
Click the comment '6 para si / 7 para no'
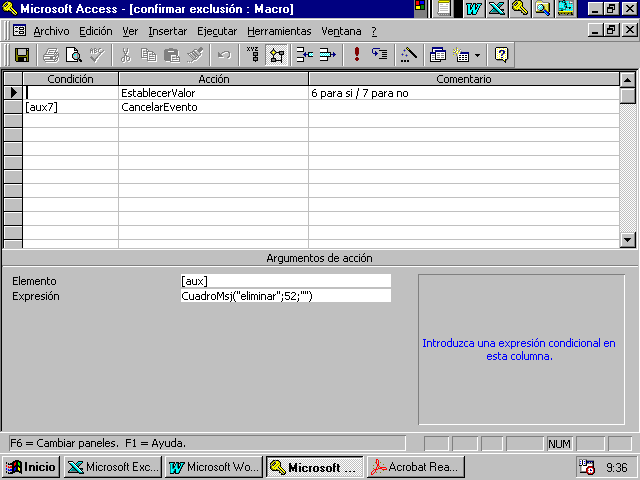pos(360,93)
